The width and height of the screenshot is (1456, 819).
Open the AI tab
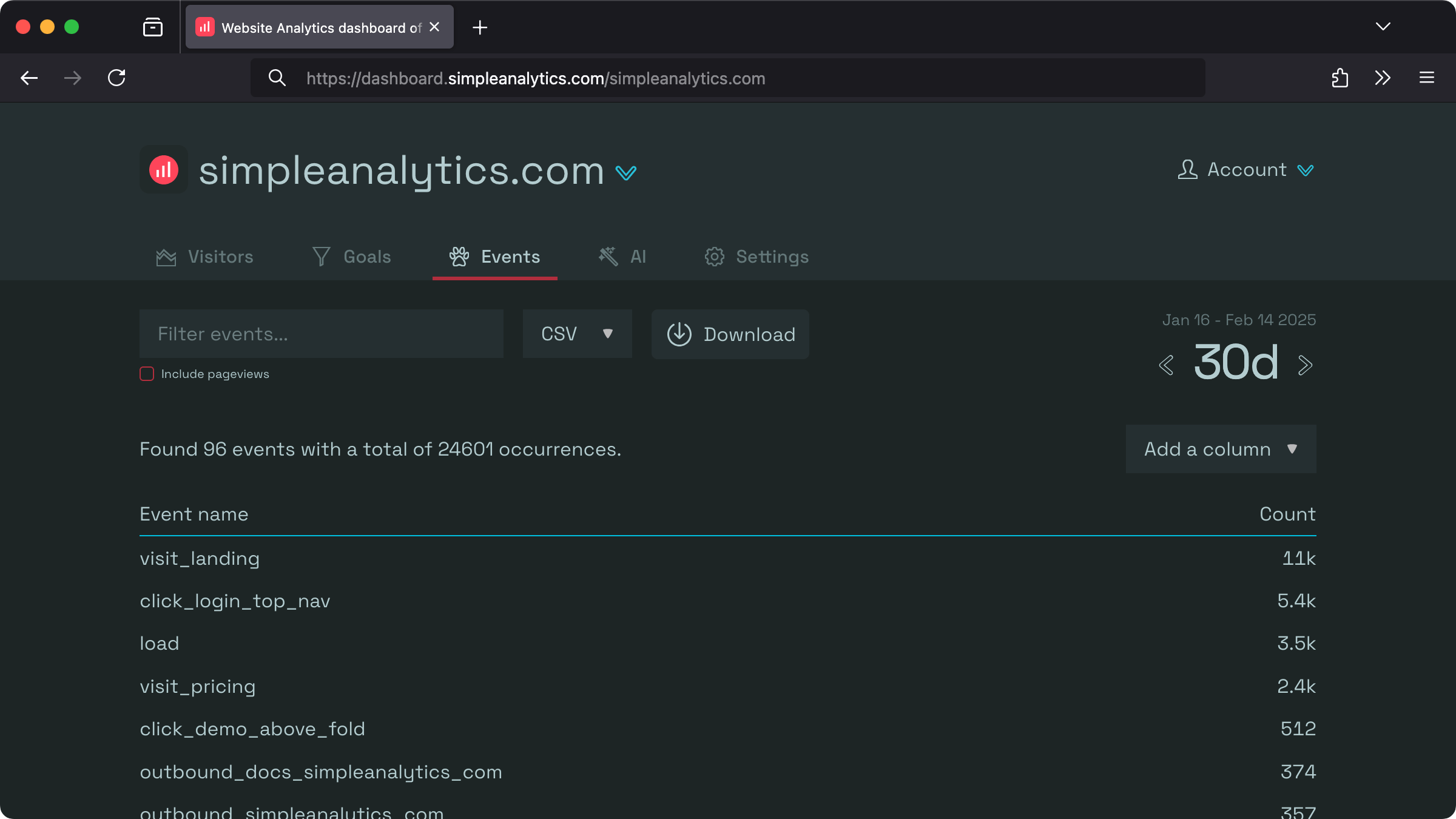622,257
